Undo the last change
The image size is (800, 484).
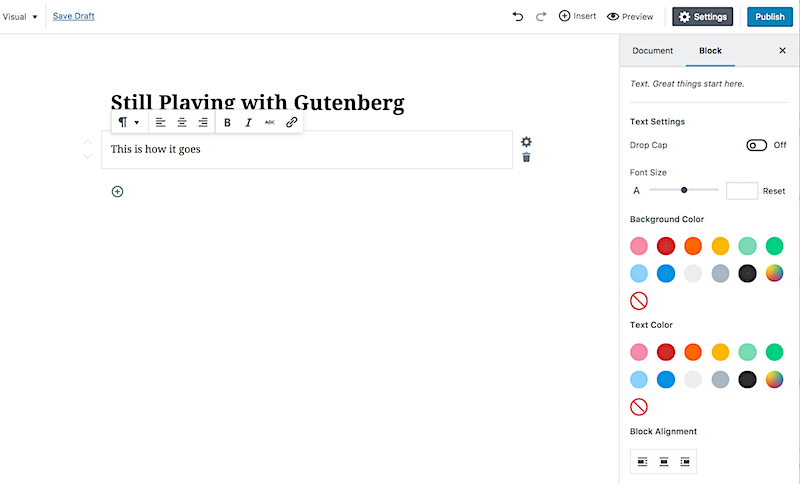click(518, 16)
